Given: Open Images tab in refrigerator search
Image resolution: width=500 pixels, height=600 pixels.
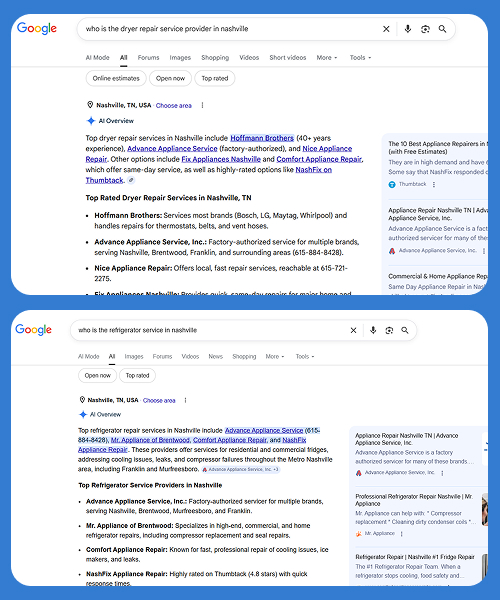Looking at the screenshot, I should pyautogui.click(x=134, y=357).
